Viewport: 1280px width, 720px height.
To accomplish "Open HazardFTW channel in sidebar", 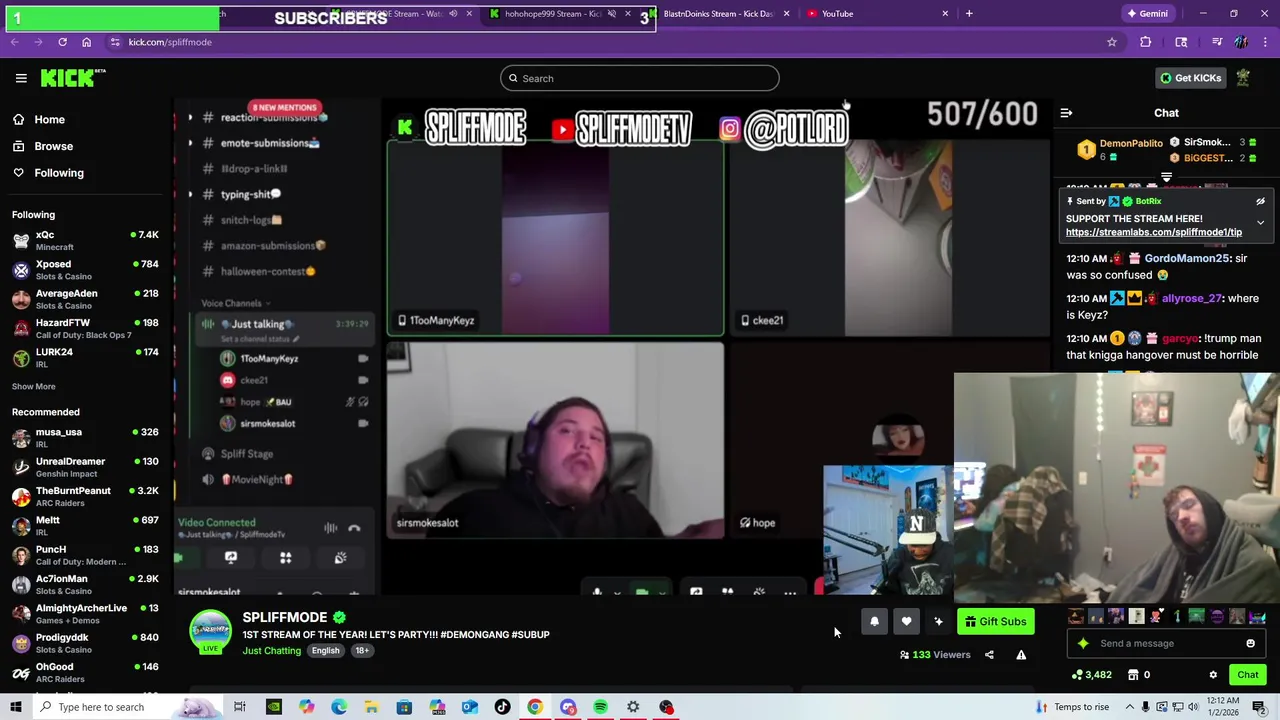I will [x=85, y=328].
